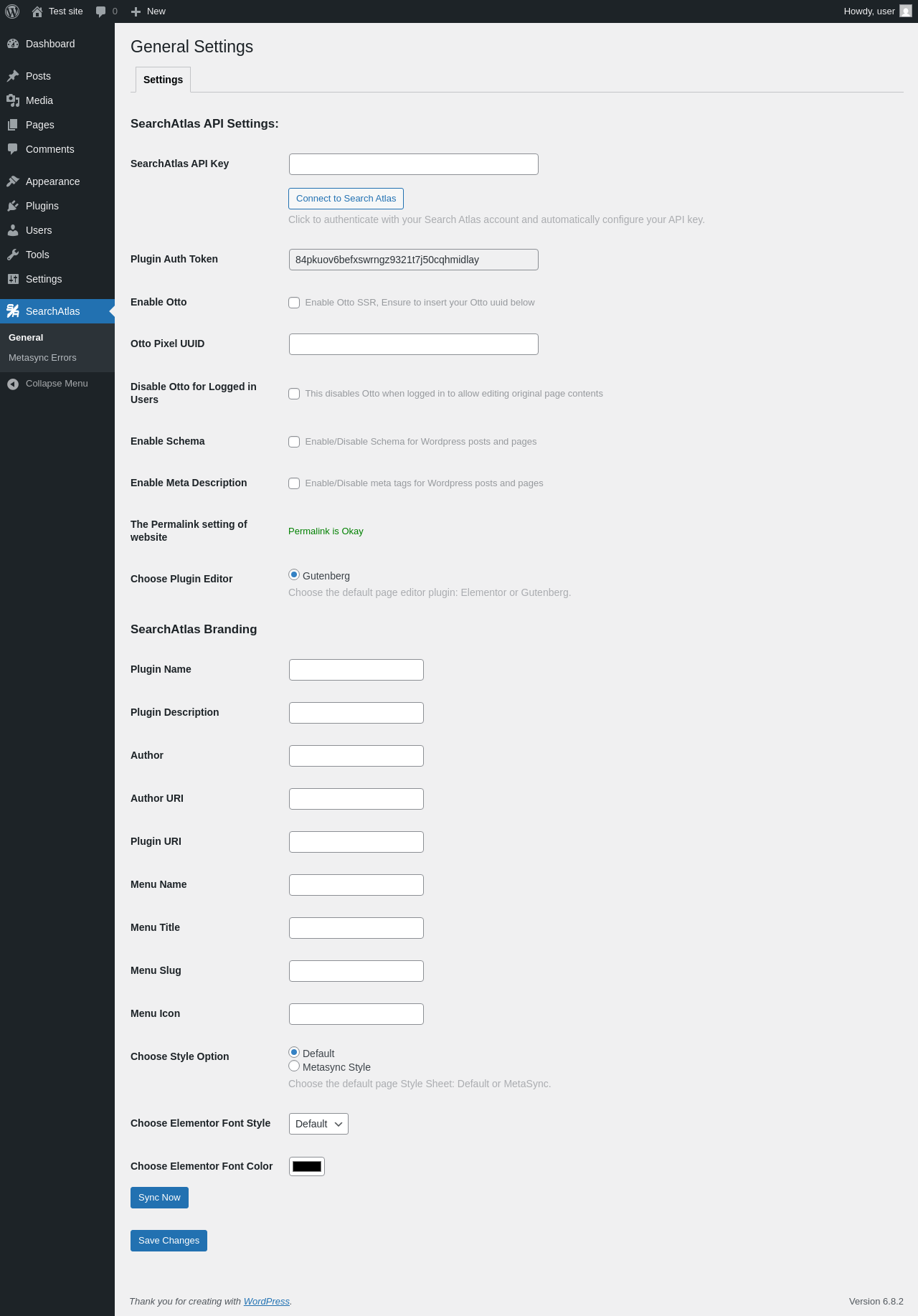Screen dimensions: 918x1316
Task: Open the Elementor Font Color swatch
Action: tap(307, 1167)
